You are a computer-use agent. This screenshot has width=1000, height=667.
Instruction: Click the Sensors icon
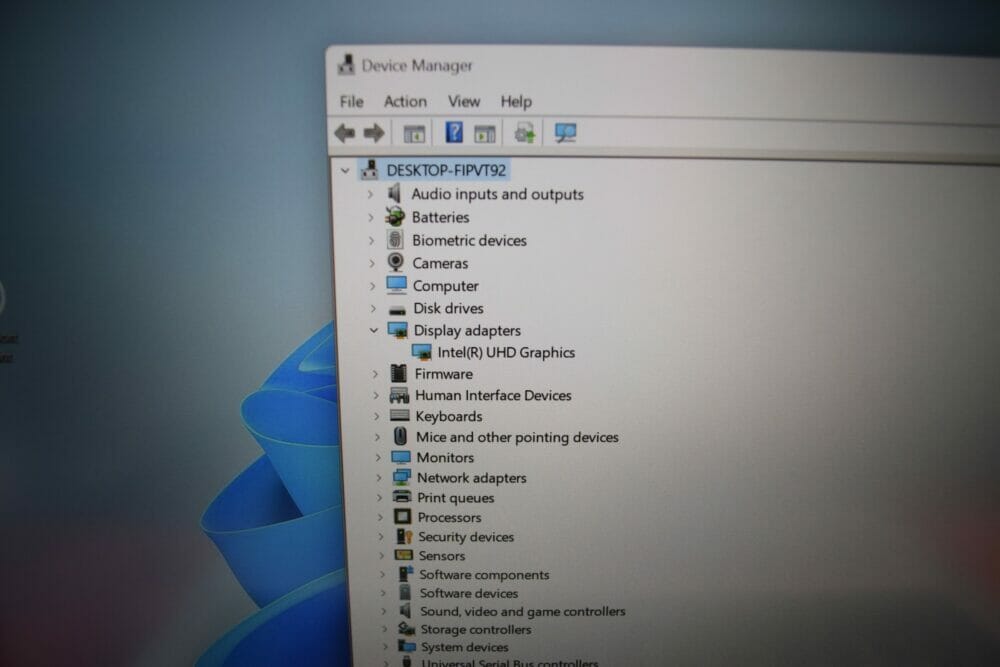(x=404, y=555)
